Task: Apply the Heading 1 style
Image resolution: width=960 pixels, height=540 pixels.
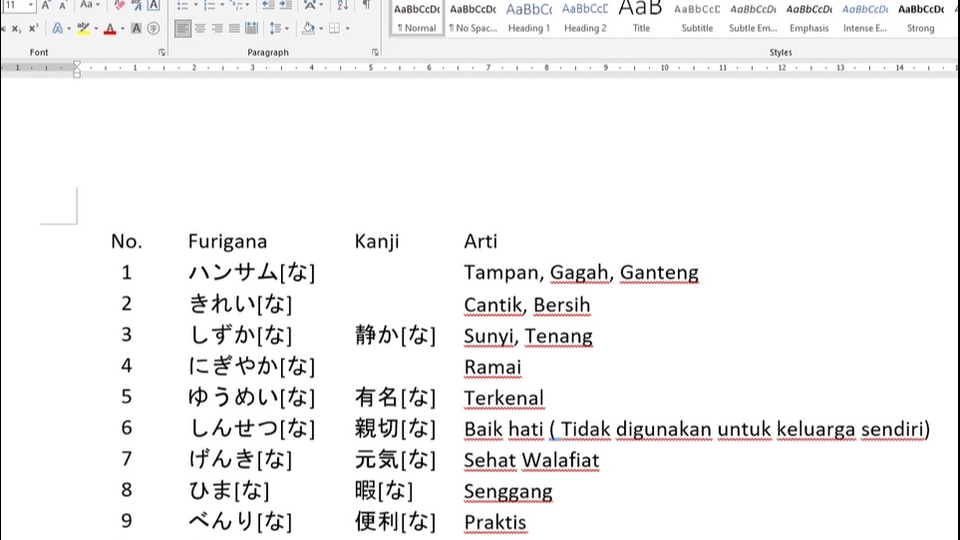Action: pyautogui.click(x=529, y=17)
